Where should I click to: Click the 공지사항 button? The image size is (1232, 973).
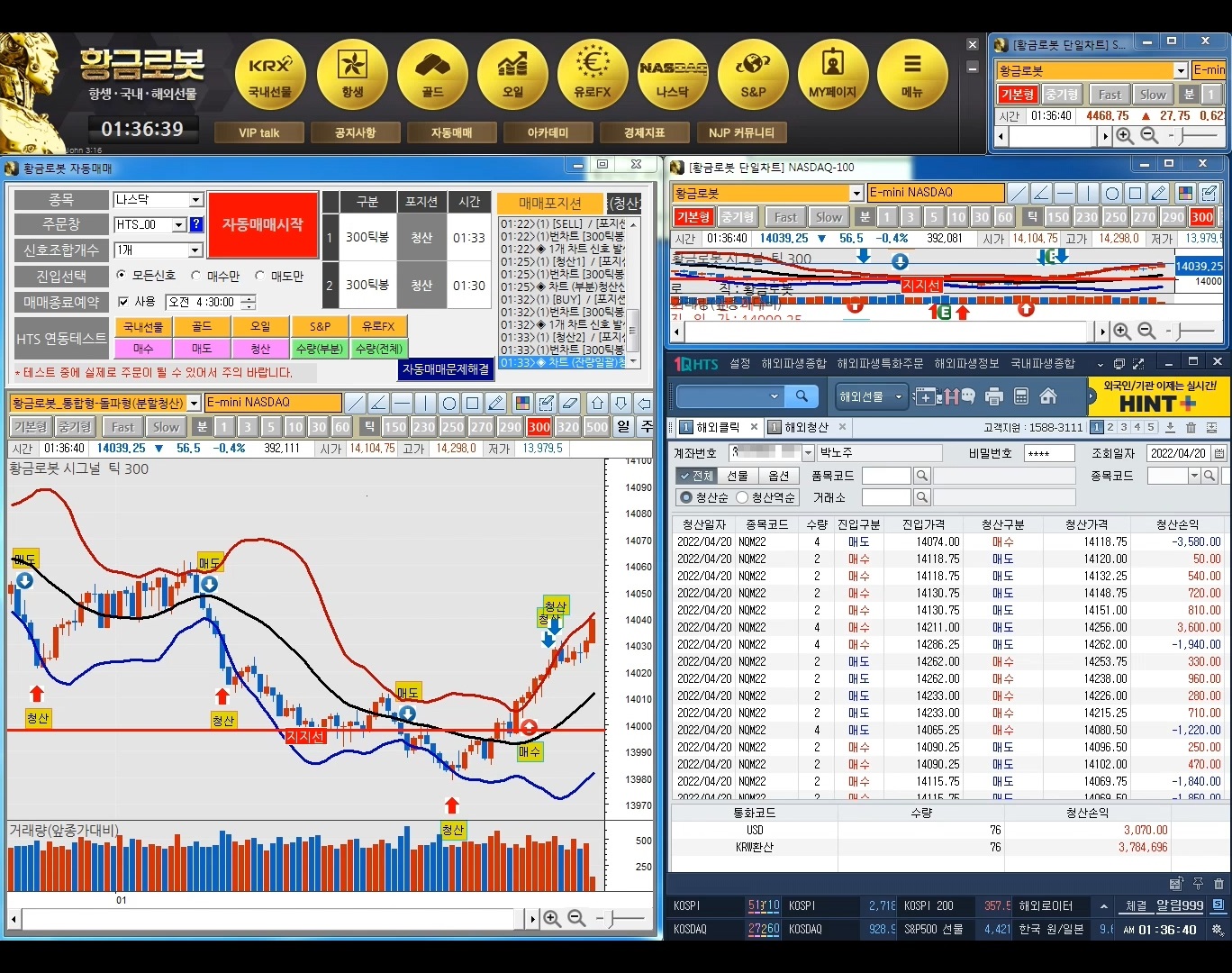point(355,132)
